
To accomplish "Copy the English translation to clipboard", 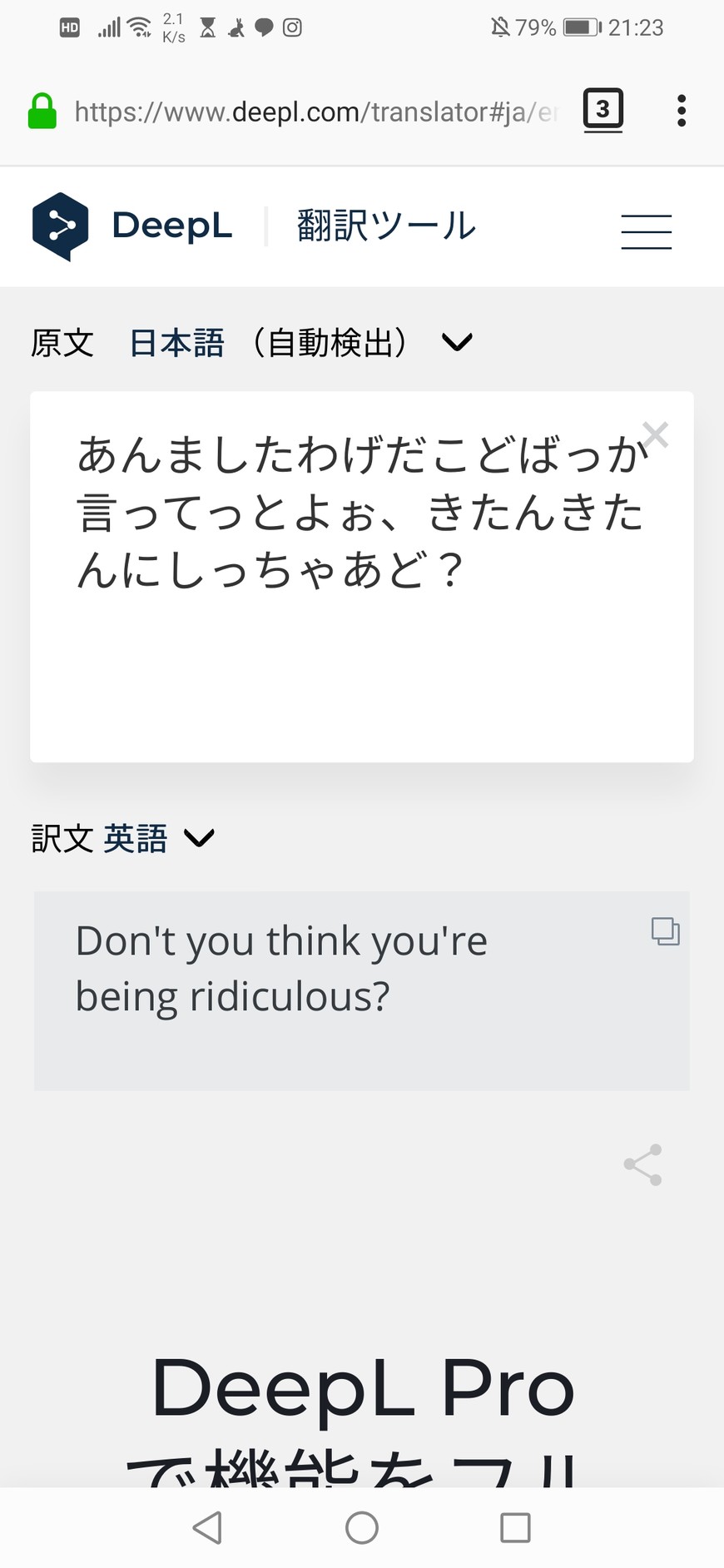I will point(665,931).
